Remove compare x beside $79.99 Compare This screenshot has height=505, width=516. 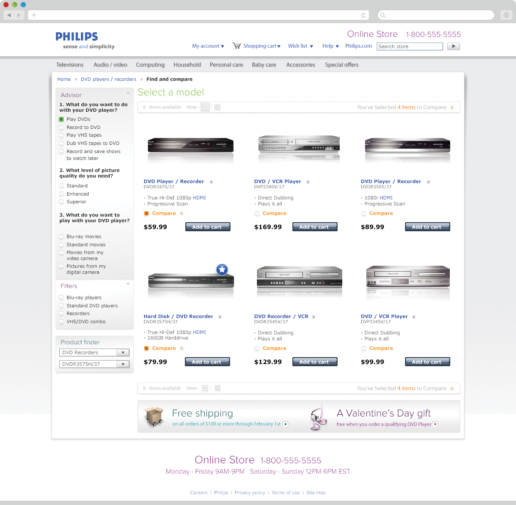[x=182, y=348]
